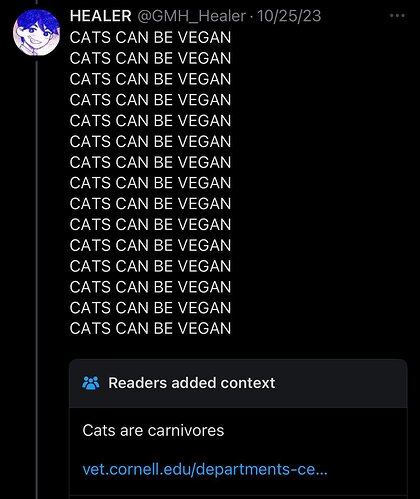Visit the @GMH_Healer handle
This screenshot has width=420, height=499.
pyautogui.click(x=191, y=16)
